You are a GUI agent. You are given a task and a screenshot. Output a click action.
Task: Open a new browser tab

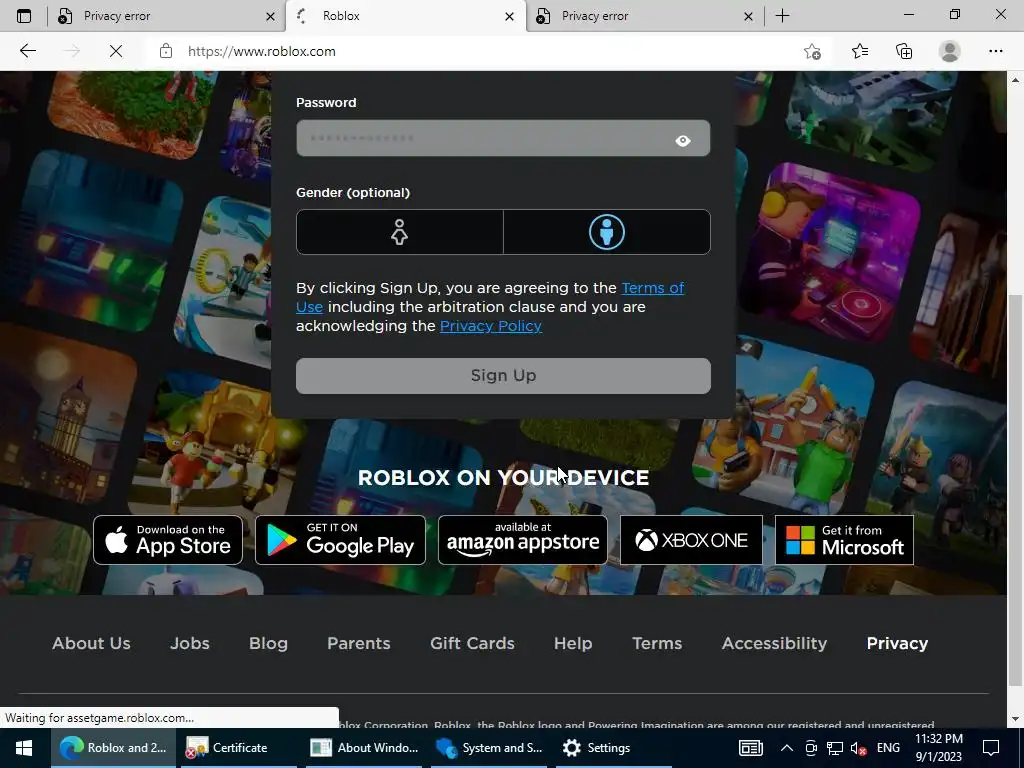782,16
